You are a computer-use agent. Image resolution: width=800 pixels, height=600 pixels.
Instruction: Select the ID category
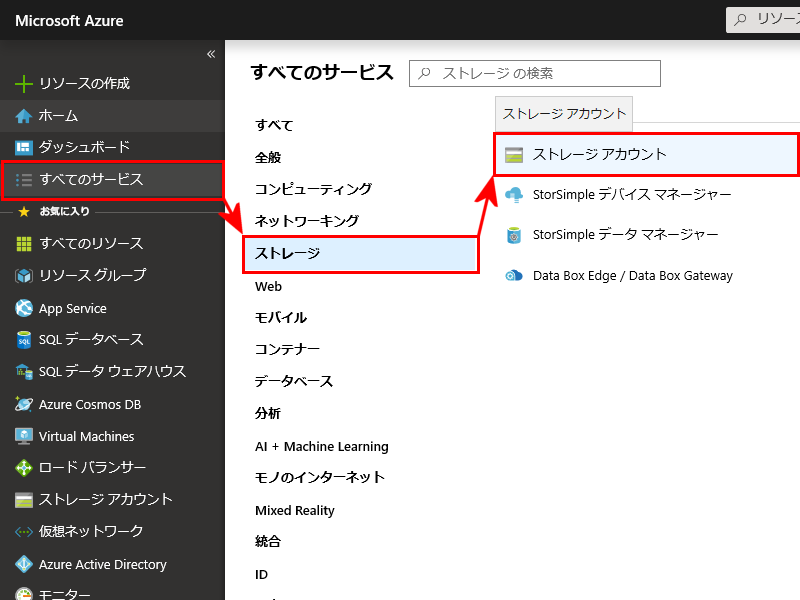(261, 575)
